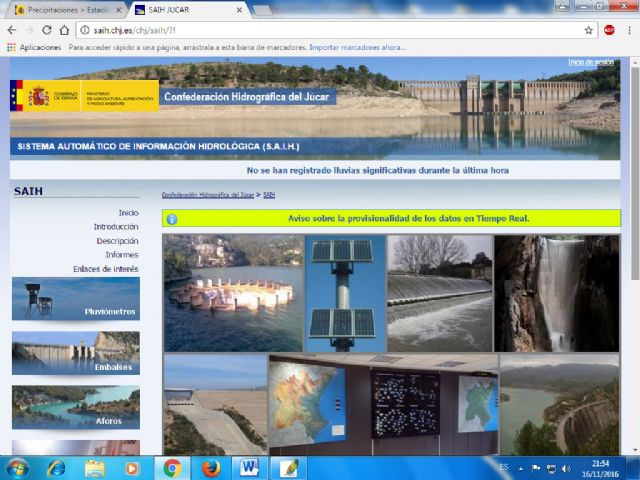
Task: Click the address bar URL field
Action: [x=300, y=30]
